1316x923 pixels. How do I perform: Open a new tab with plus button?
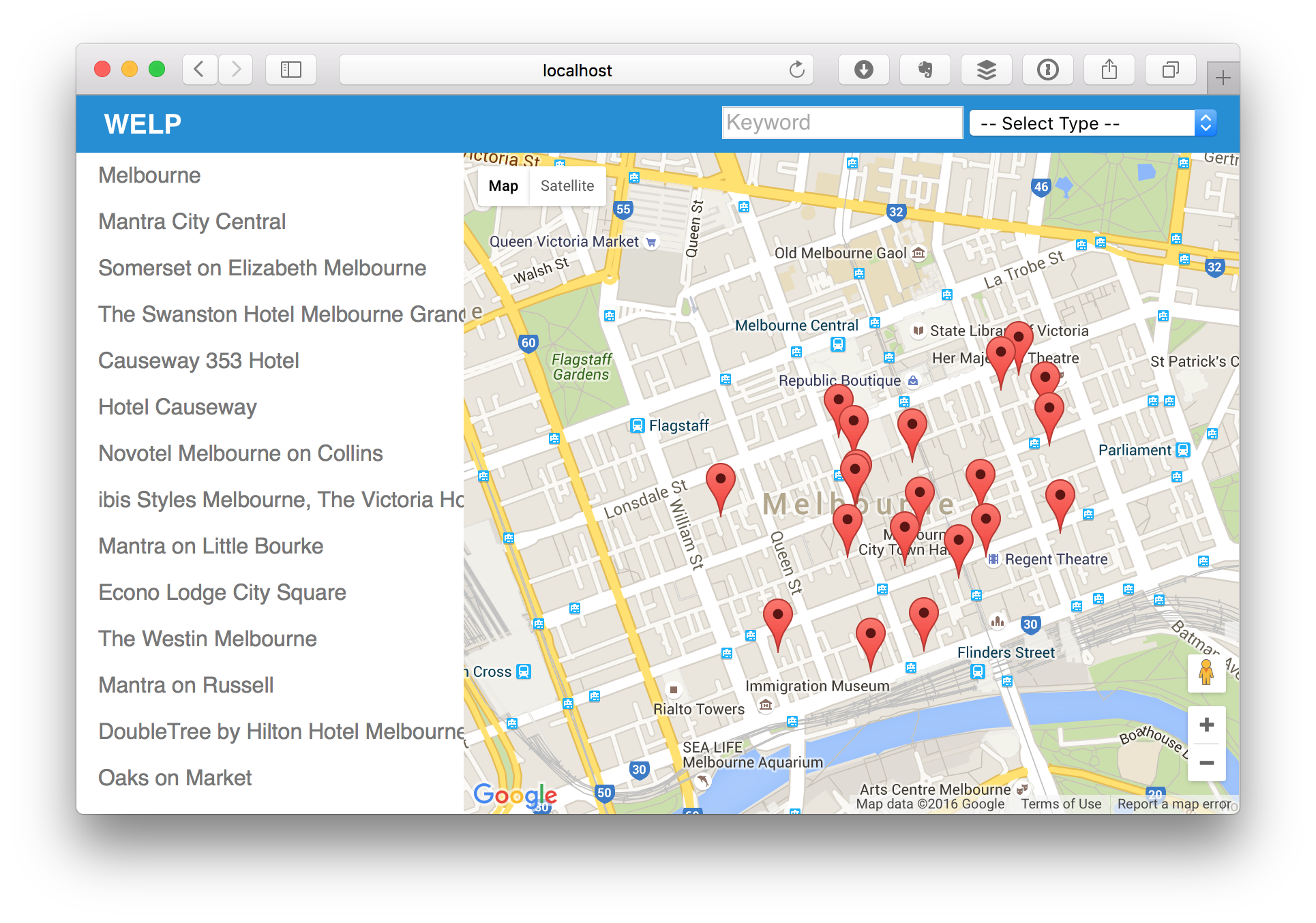1223,78
